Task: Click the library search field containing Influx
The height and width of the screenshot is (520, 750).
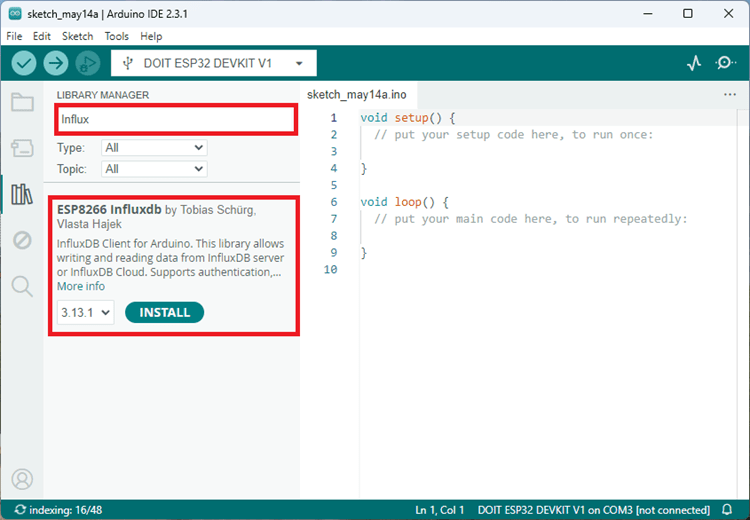Action: pos(175,120)
